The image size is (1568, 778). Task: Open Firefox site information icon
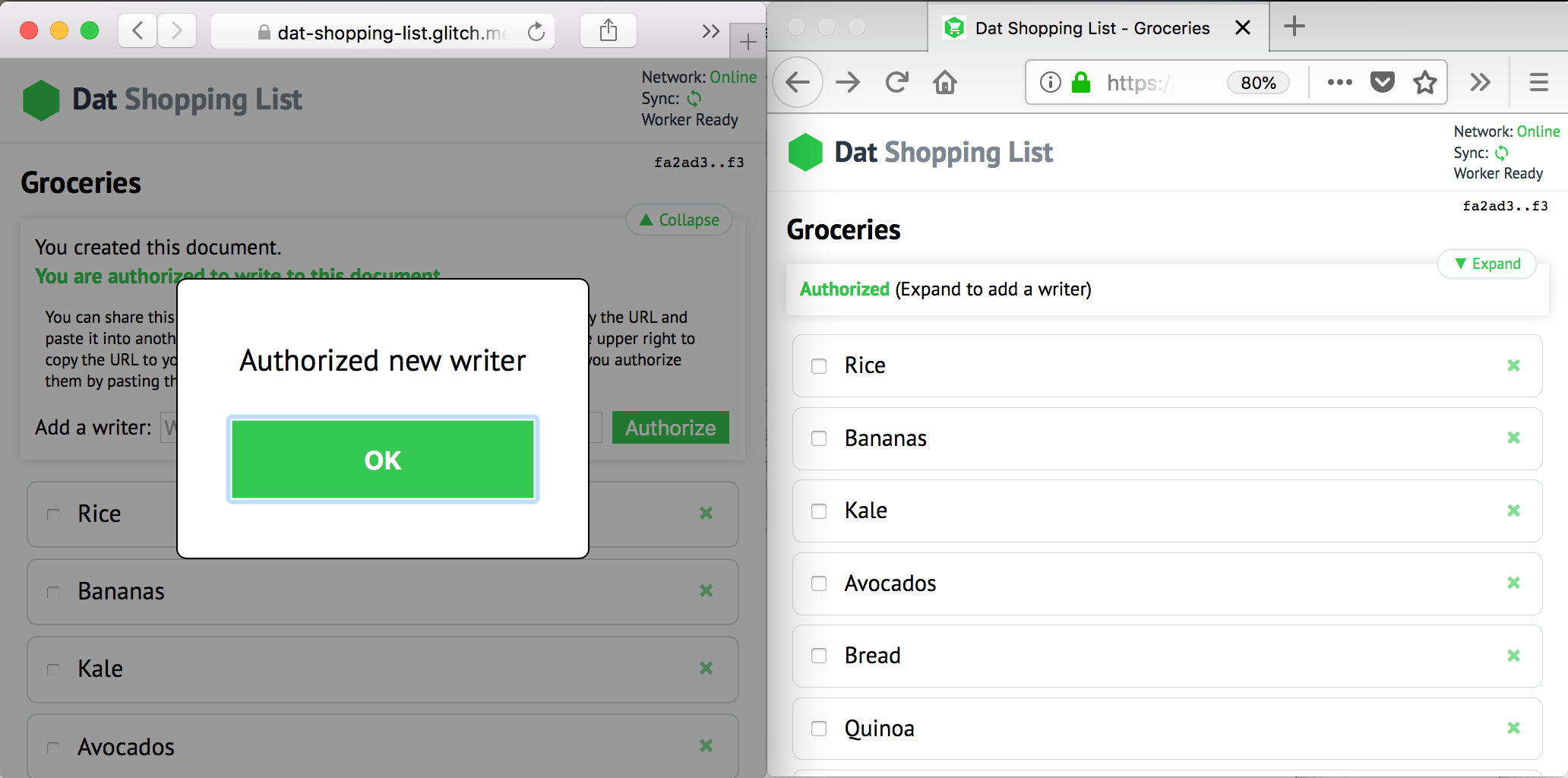pos(1051,82)
